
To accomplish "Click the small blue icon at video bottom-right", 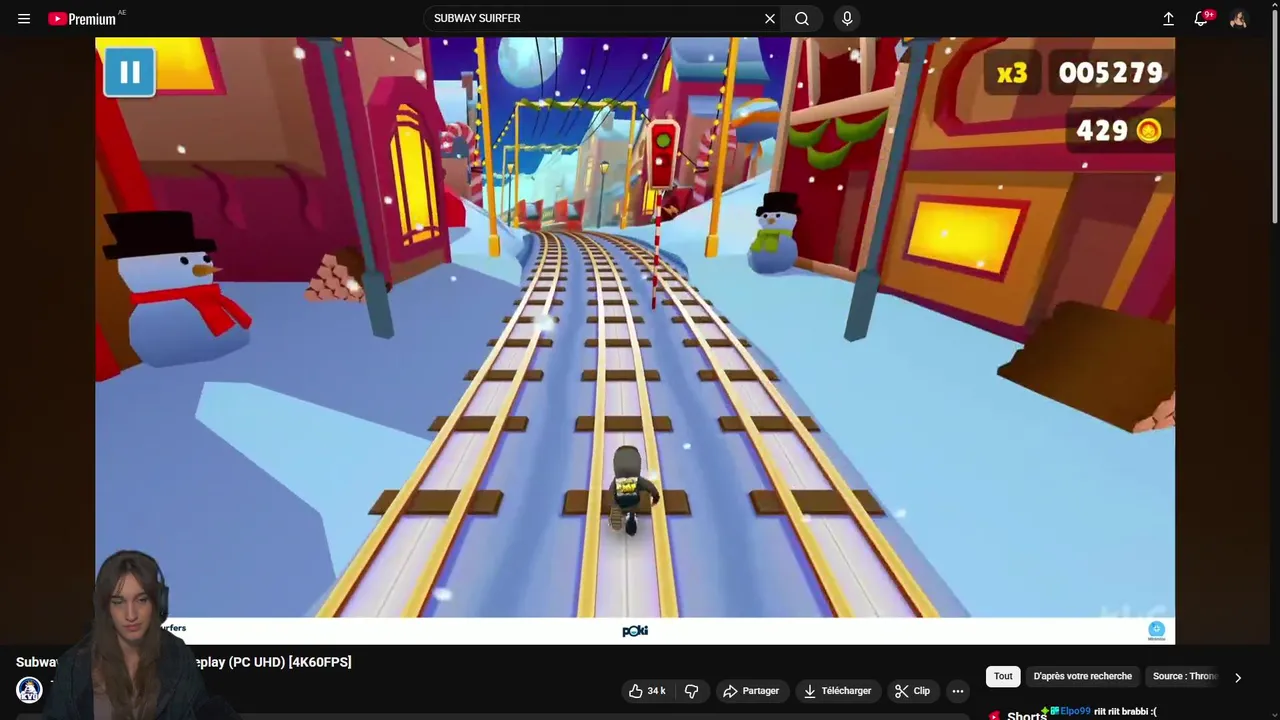I will pos(1157,630).
